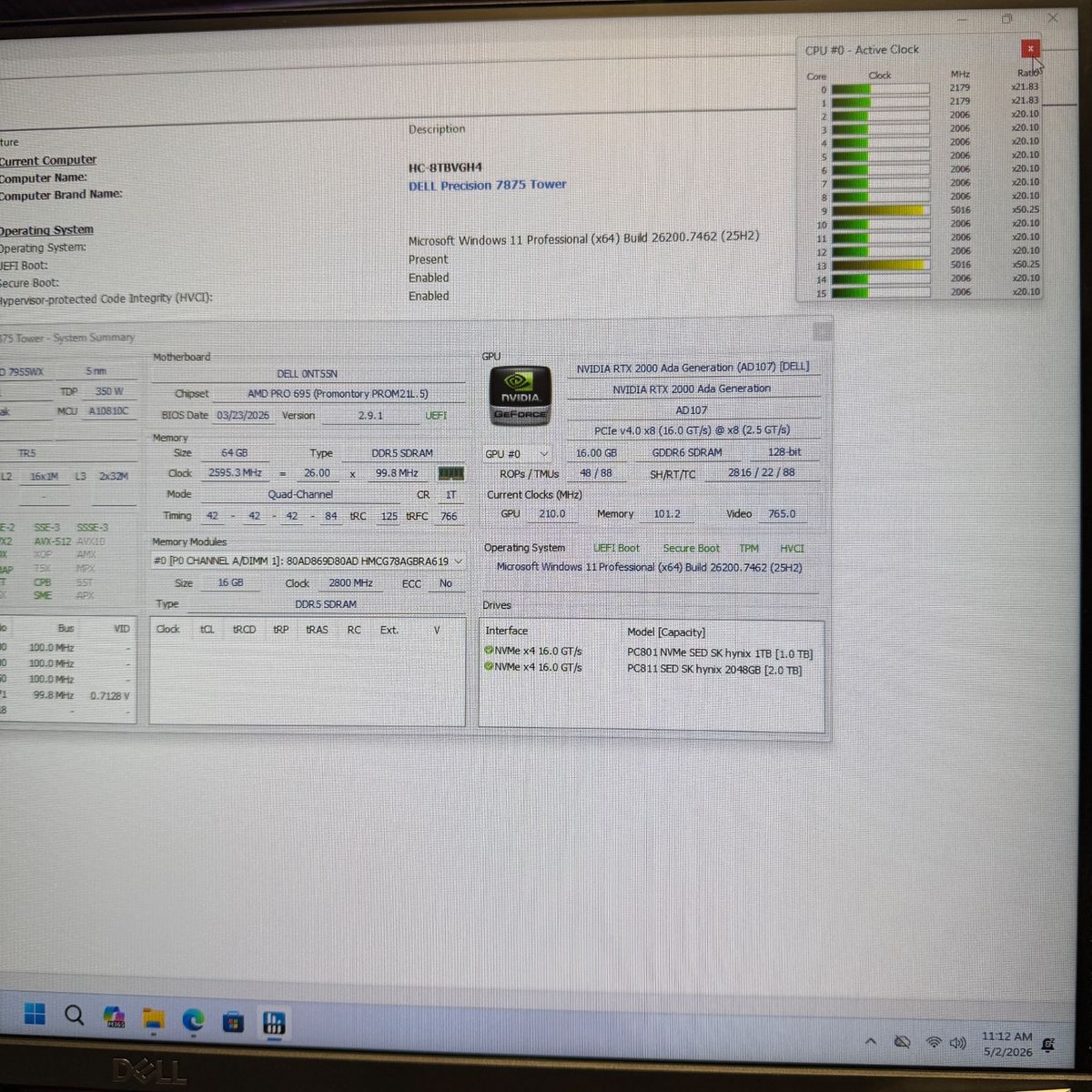Open File Explorer from taskbar
The width and height of the screenshot is (1092, 1092).
[153, 1019]
